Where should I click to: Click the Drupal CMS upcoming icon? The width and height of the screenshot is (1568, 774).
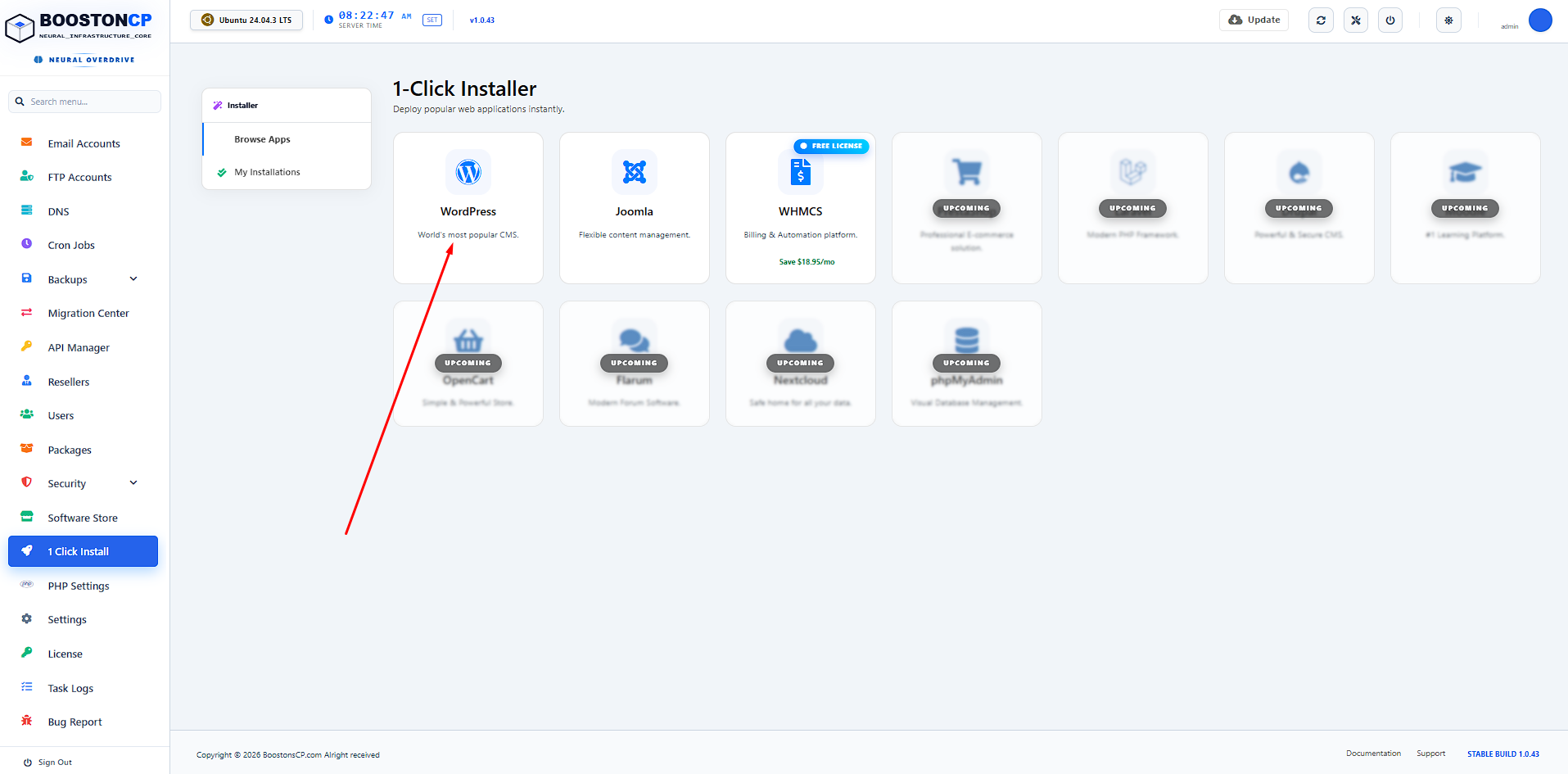[1299, 172]
